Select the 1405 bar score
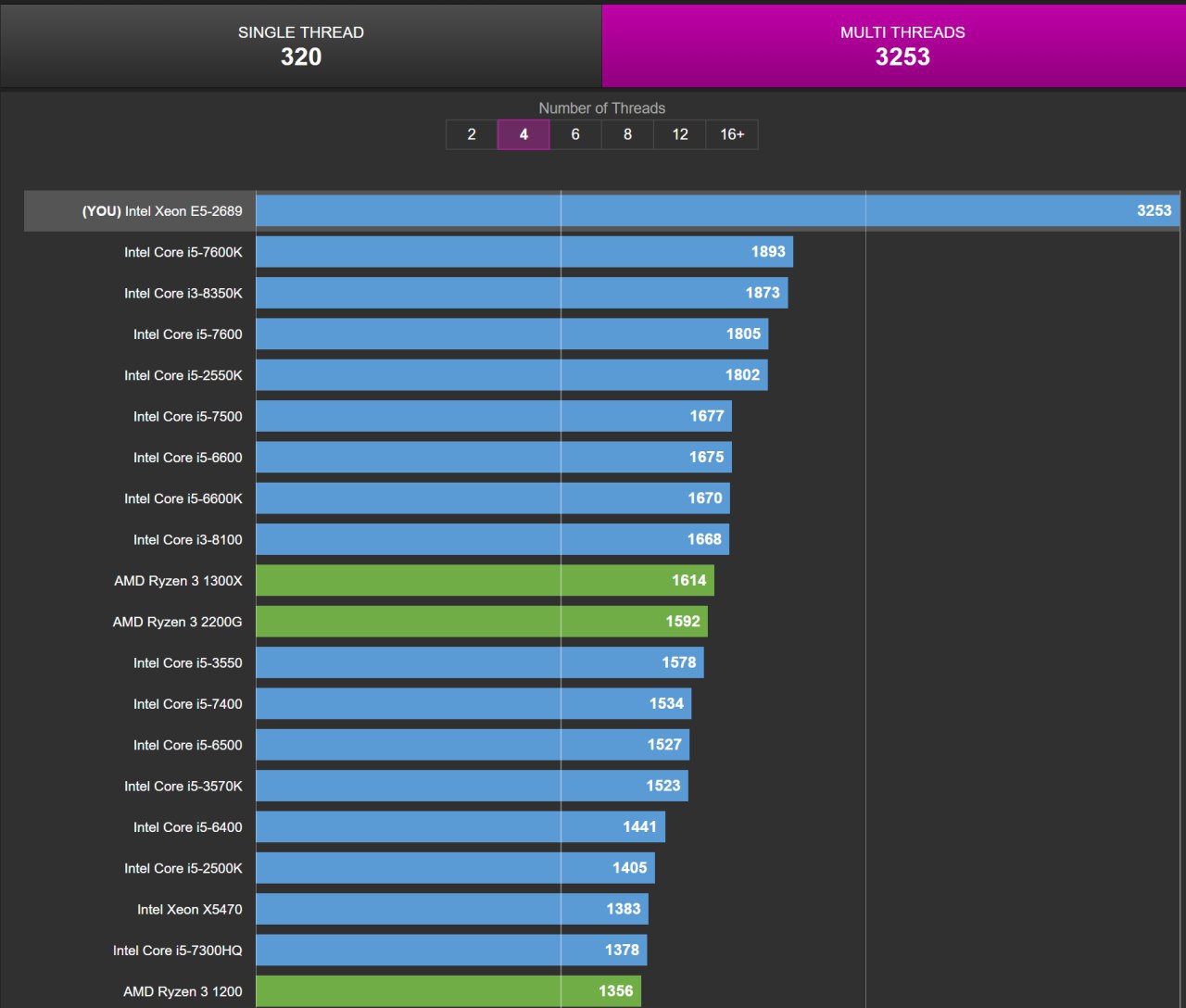This screenshot has height=1008, width=1186. pos(630,867)
